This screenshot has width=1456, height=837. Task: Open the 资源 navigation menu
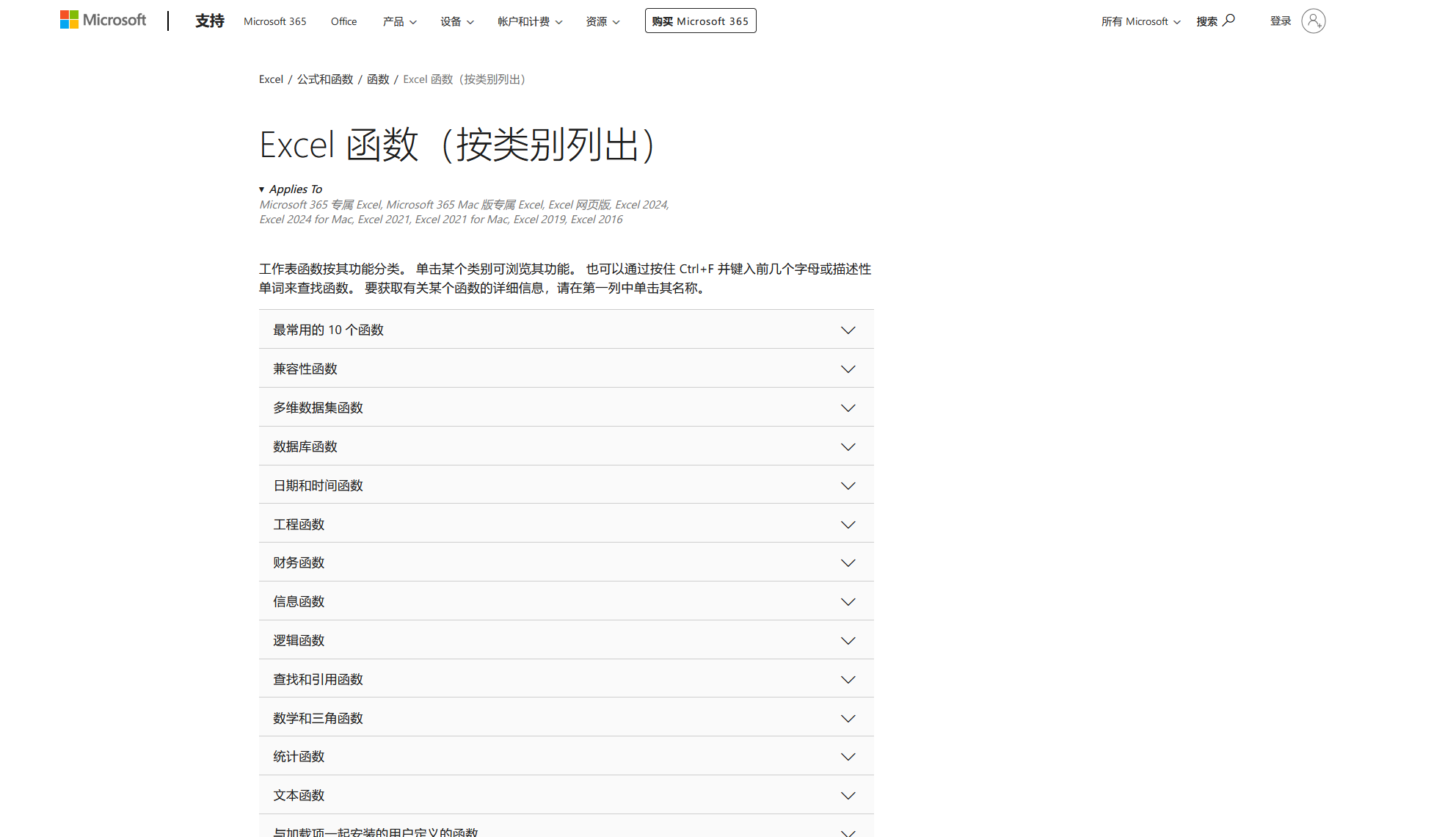pos(602,21)
